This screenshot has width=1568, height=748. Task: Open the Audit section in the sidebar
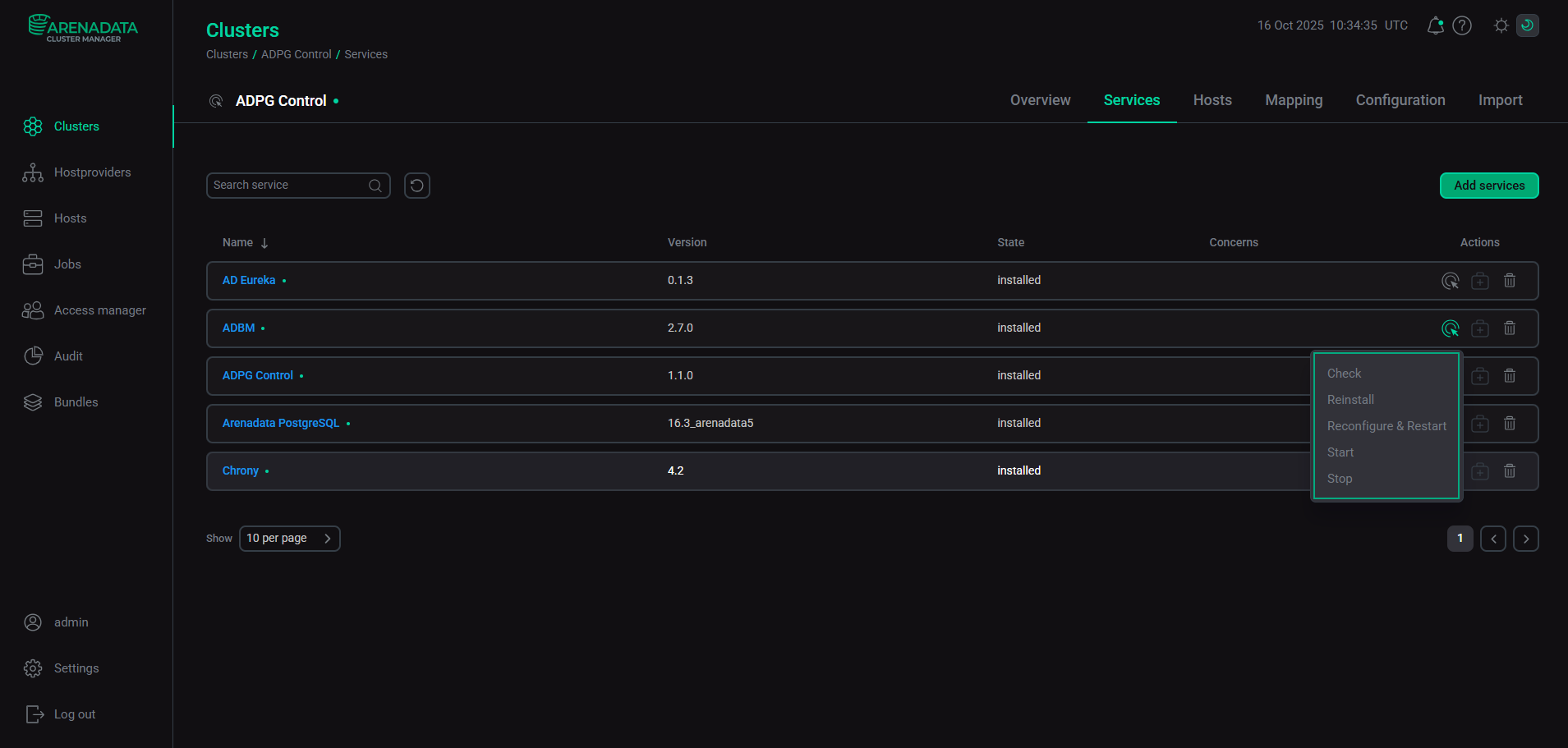[x=67, y=356]
